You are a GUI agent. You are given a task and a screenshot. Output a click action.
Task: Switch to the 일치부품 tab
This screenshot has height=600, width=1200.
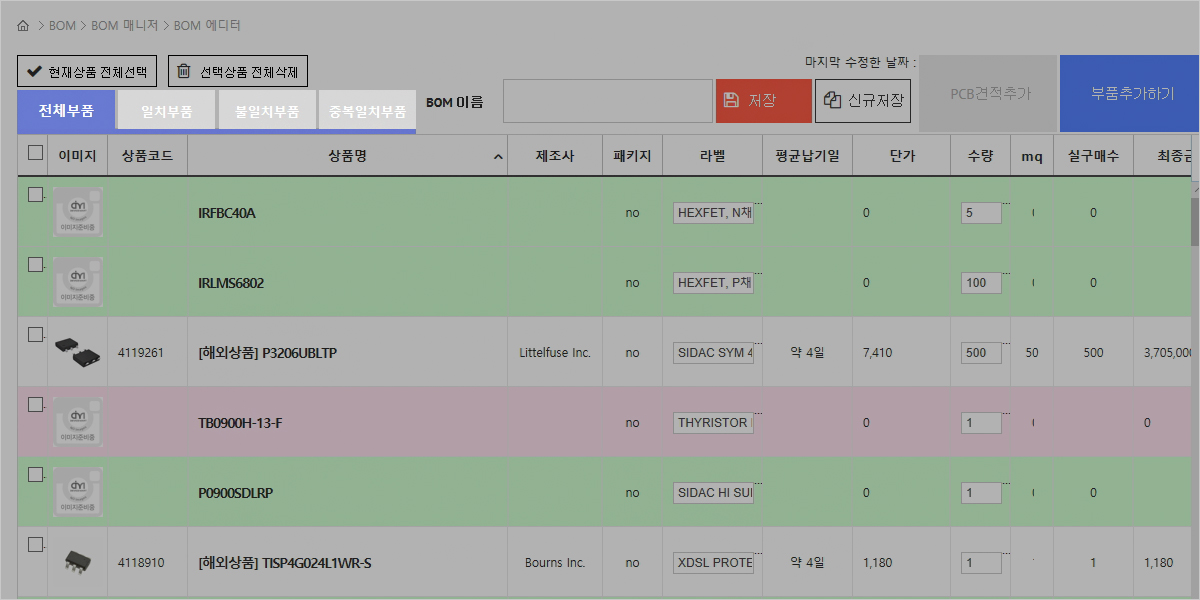click(166, 111)
